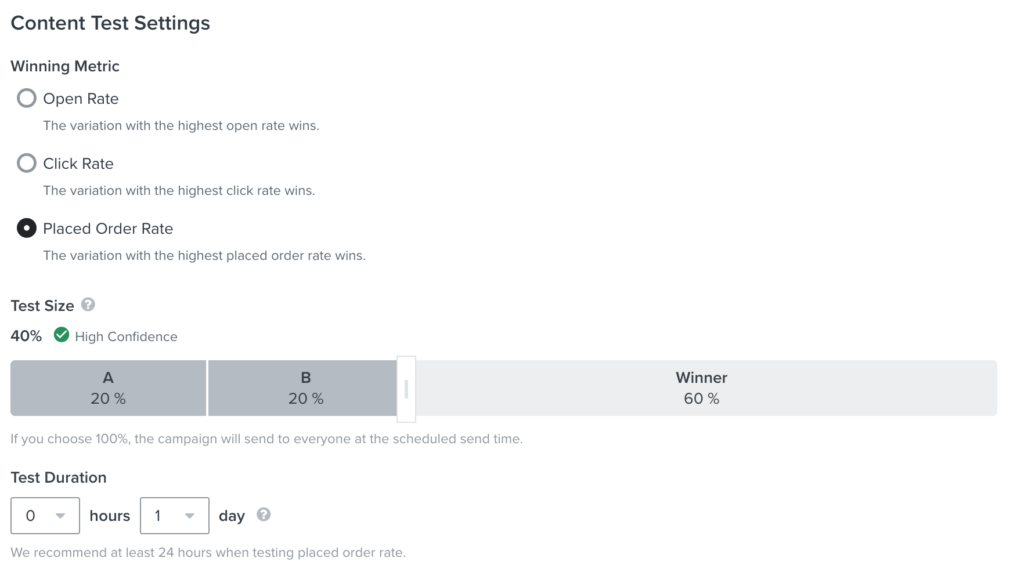Screen dimensions: 1024x565
Task: Open the hours dropdown showing 0
Action: [45, 515]
